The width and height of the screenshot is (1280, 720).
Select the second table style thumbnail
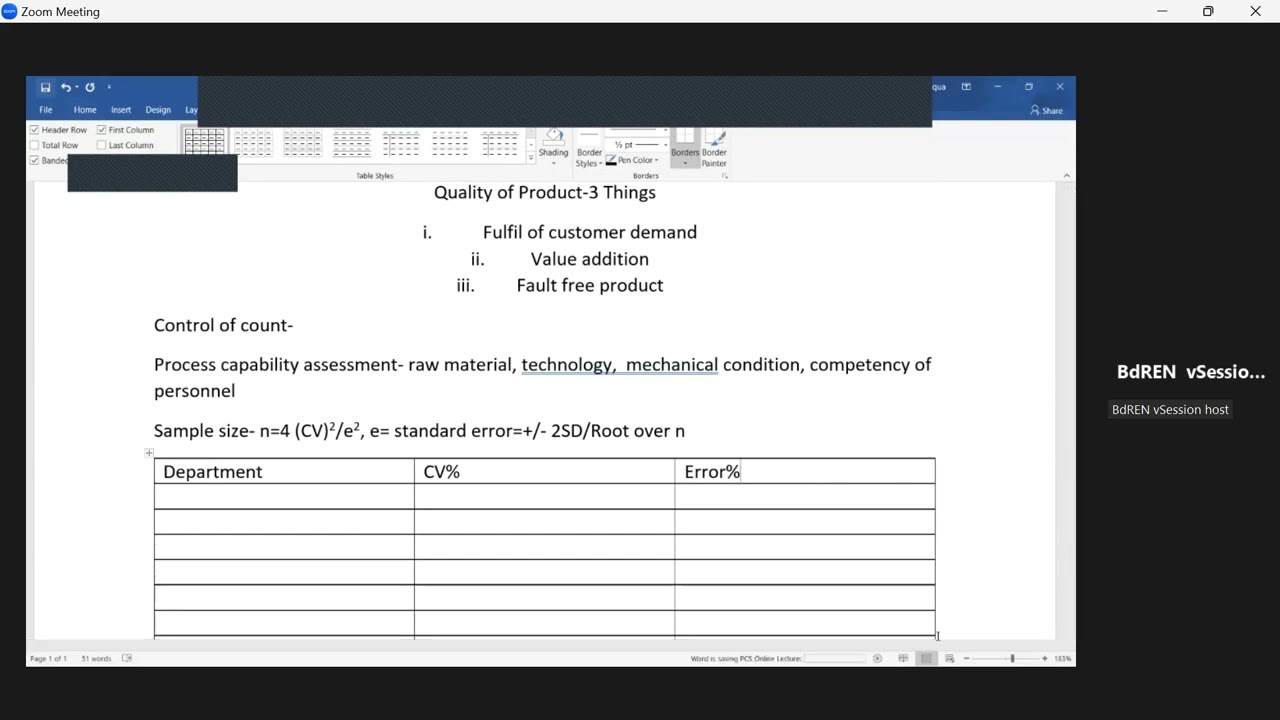point(253,143)
